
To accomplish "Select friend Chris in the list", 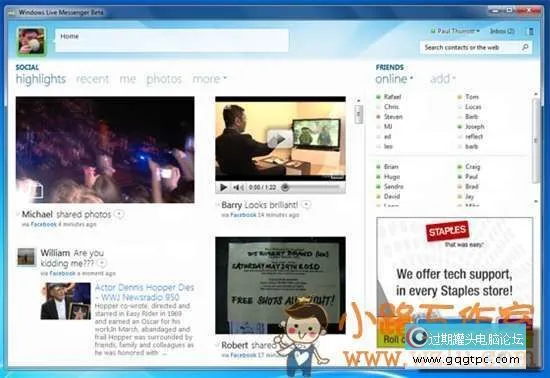I will [391, 107].
